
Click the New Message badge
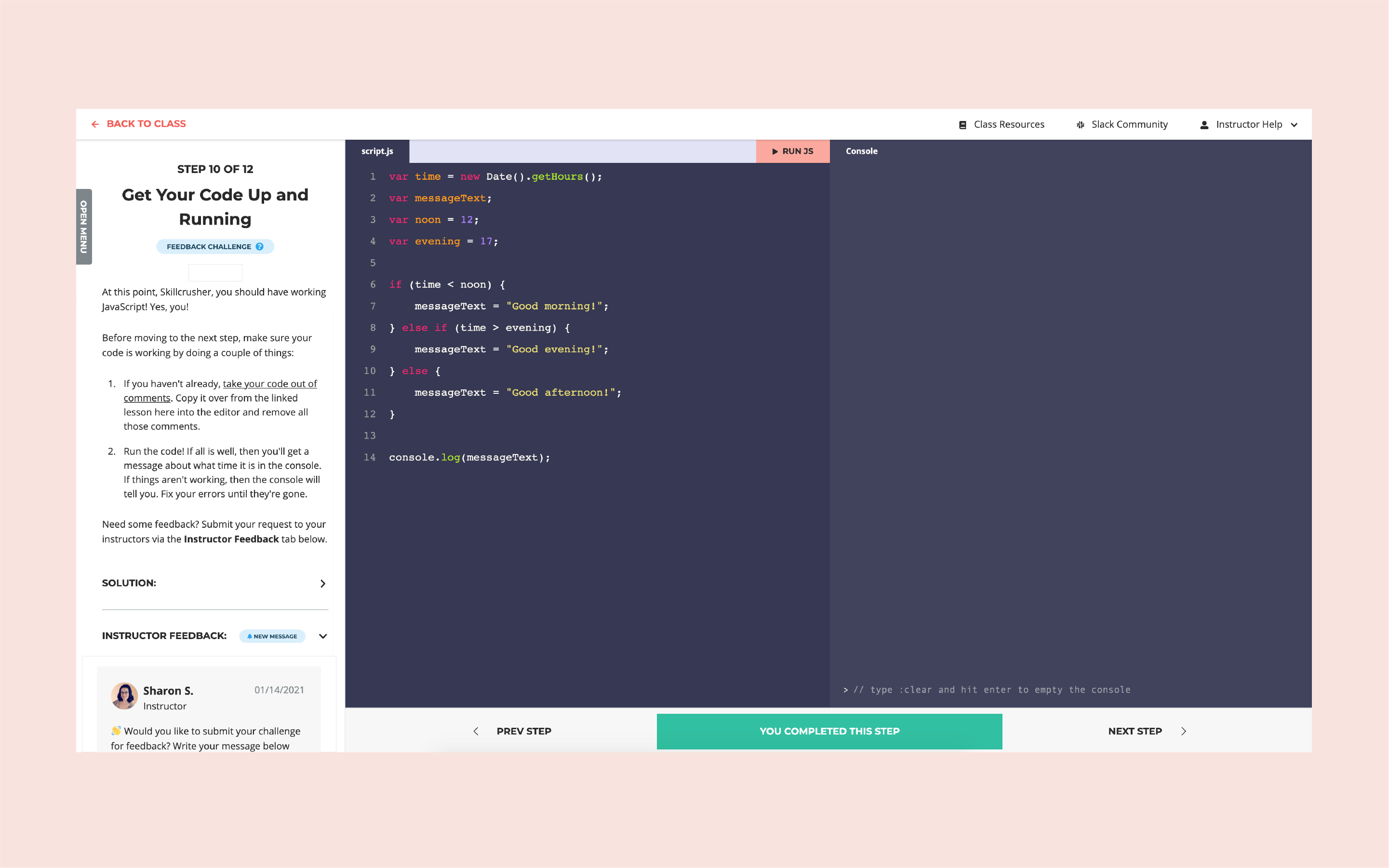(272, 636)
